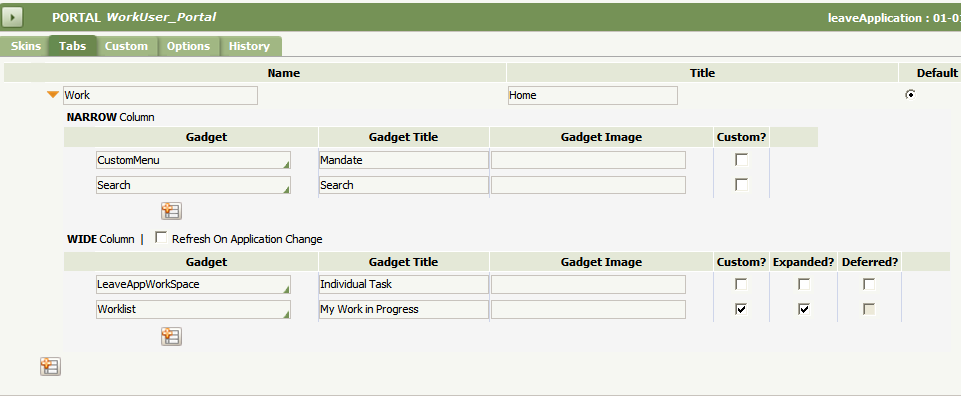The image size is (961, 396).
Task: Click the add row icon under NARROW column
Action: pos(171,211)
